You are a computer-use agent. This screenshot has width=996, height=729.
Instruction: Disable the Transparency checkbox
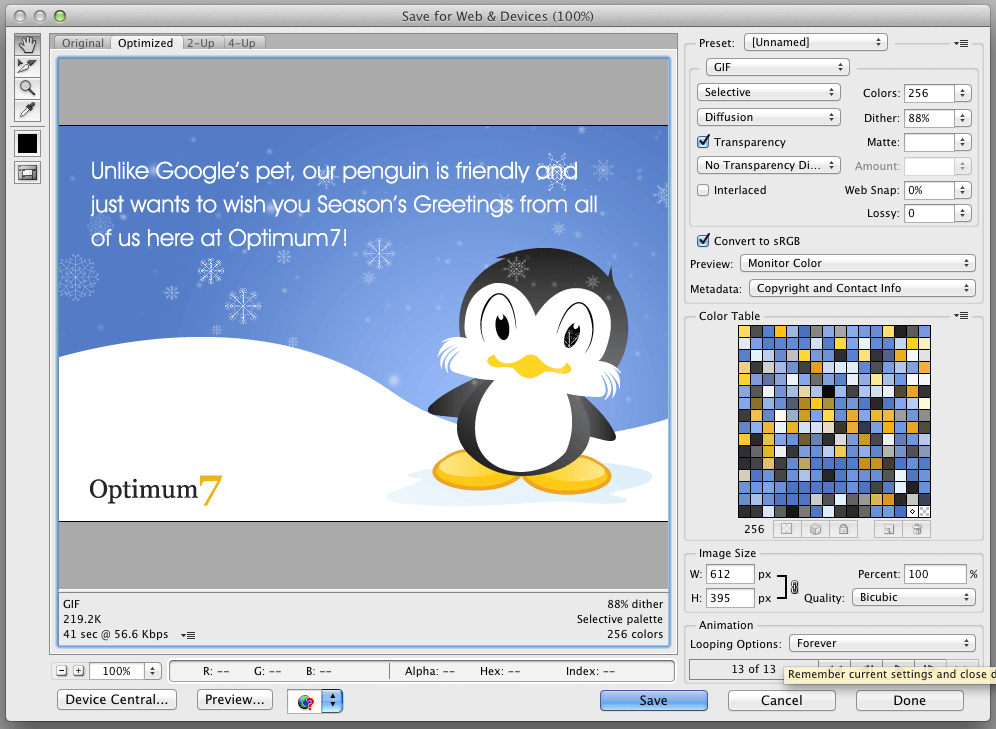click(x=703, y=142)
